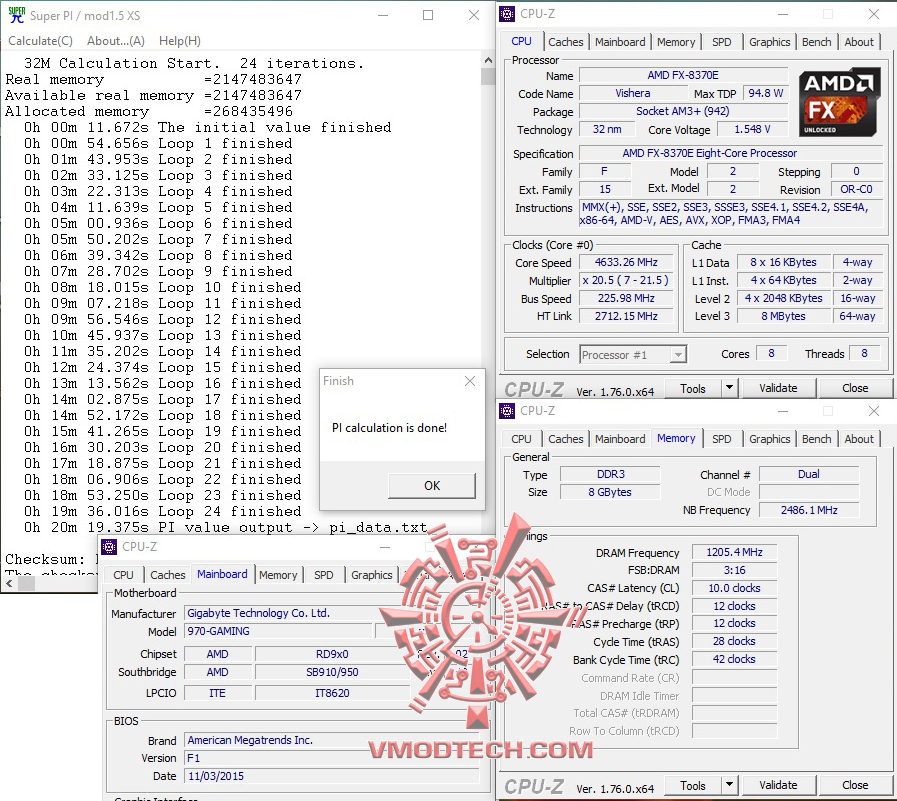Select Caches tab in Mainboard CPU-Z window
The image size is (897, 801).
coord(168,575)
